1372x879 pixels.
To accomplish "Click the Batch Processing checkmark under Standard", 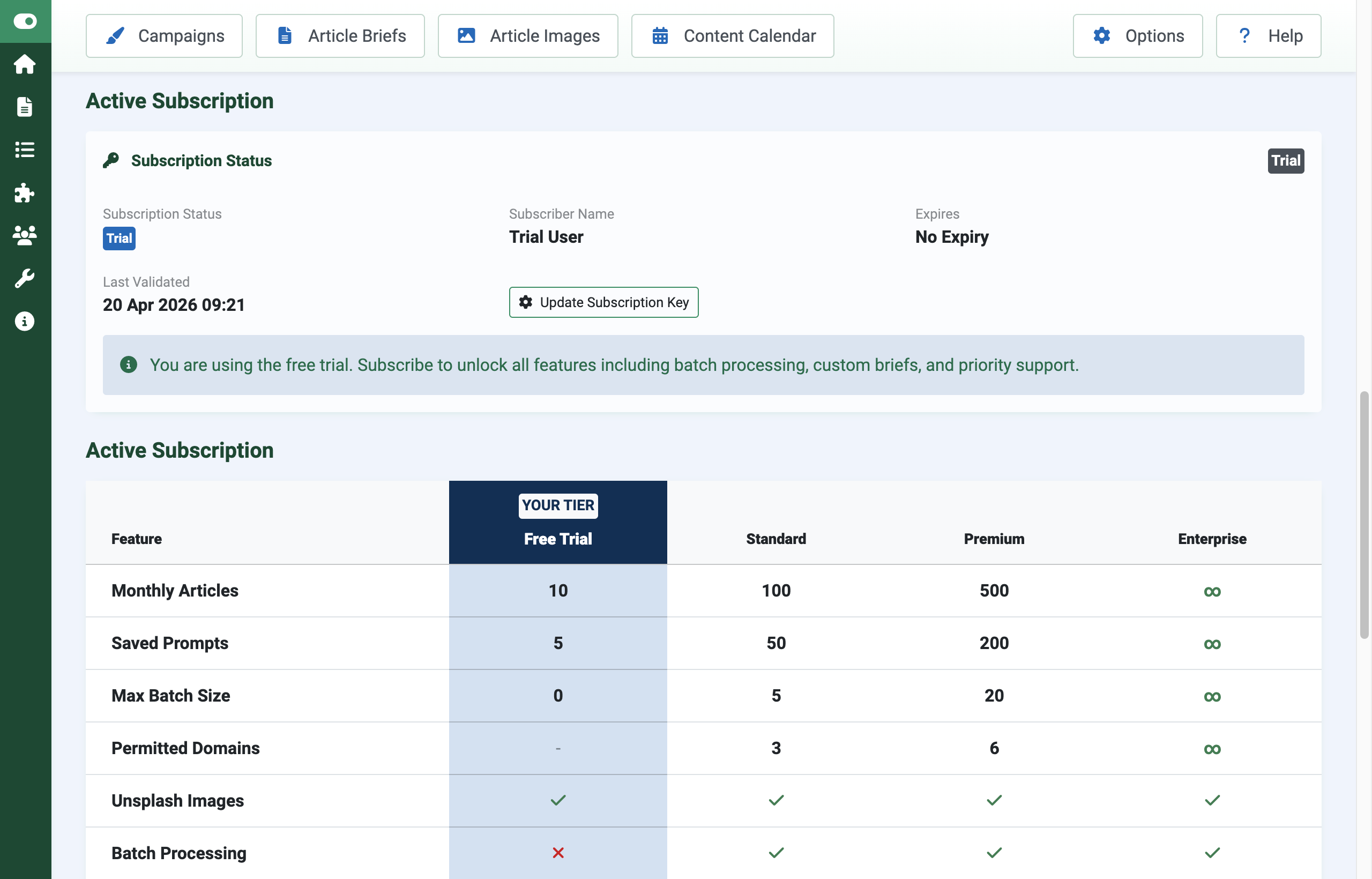I will point(776,853).
